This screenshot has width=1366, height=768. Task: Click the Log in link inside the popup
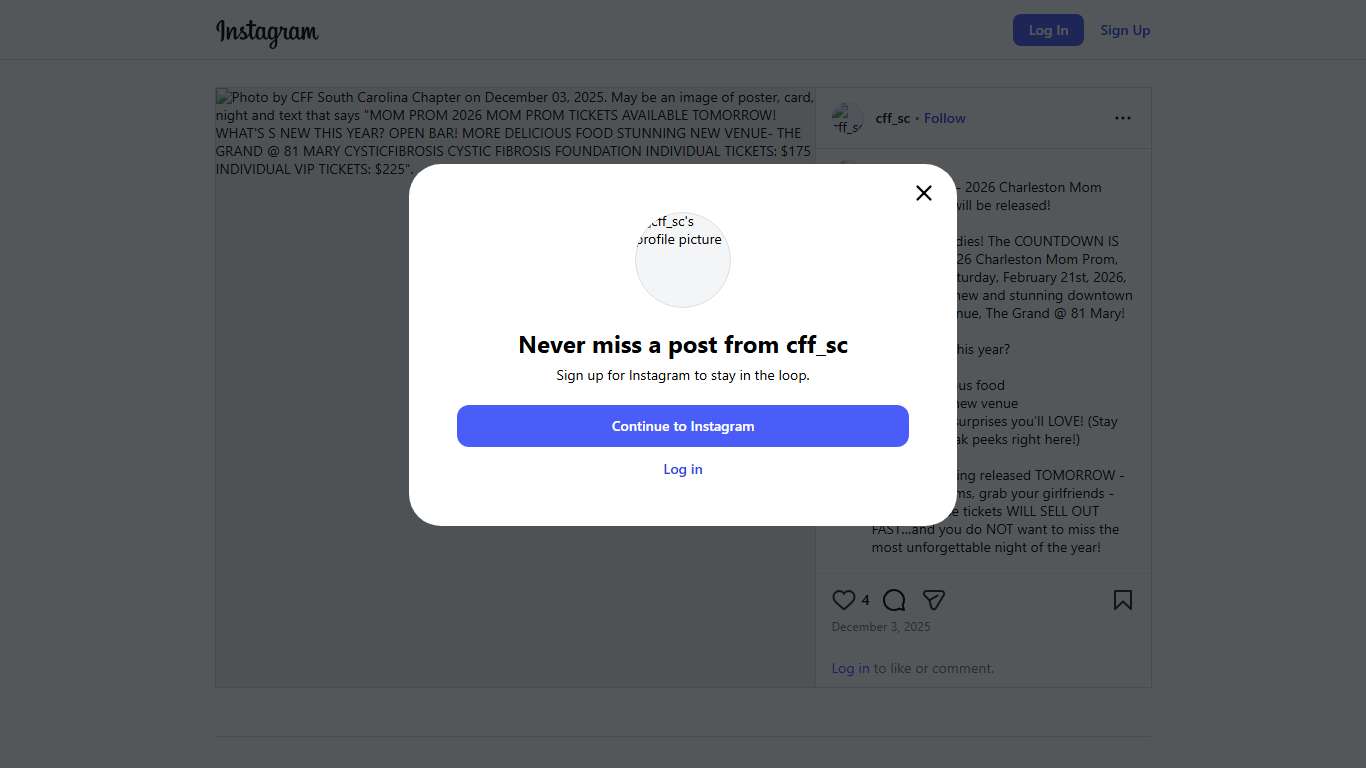[683, 469]
